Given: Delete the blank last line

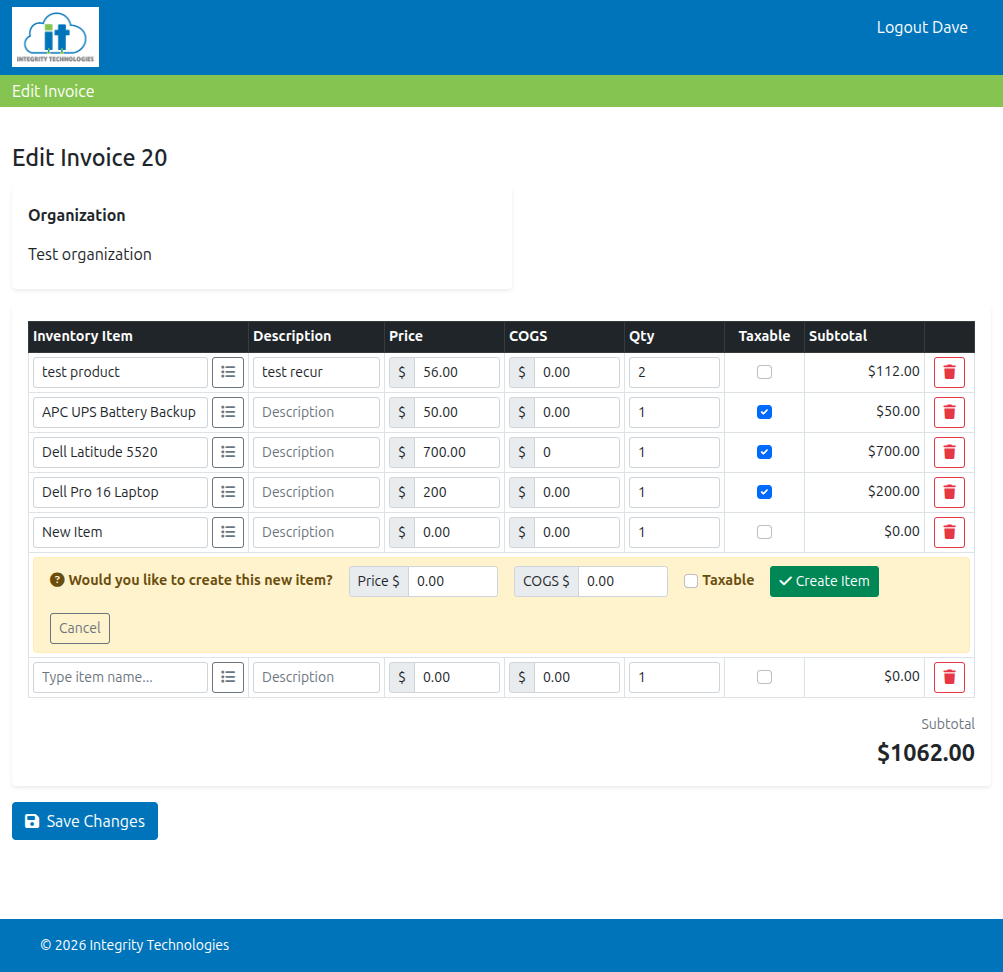Looking at the screenshot, I should pyautogui.click(x=949, y=677).
